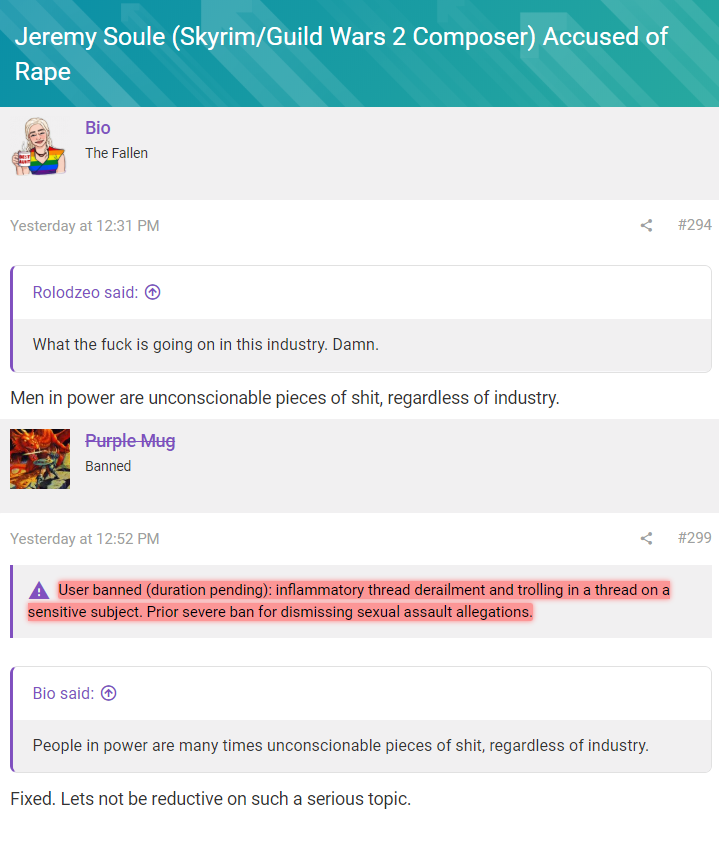
Task: Open the permalink for post #294
Action: pos(694,225)
